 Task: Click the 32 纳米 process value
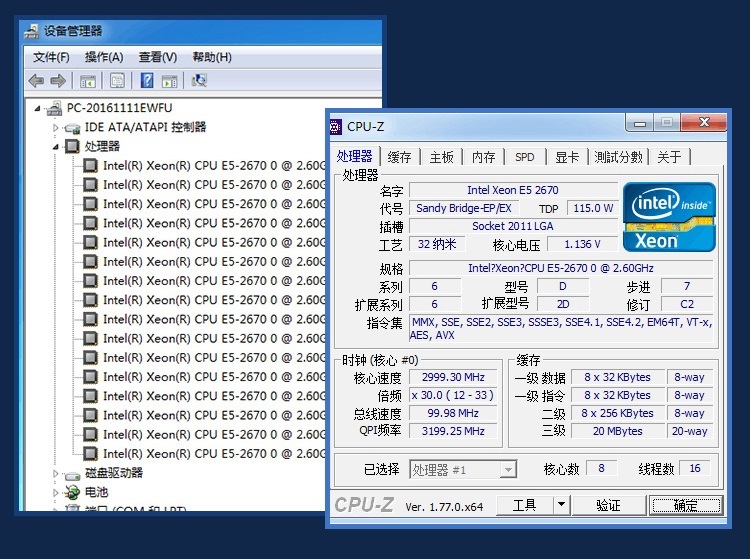click(437, 244)
